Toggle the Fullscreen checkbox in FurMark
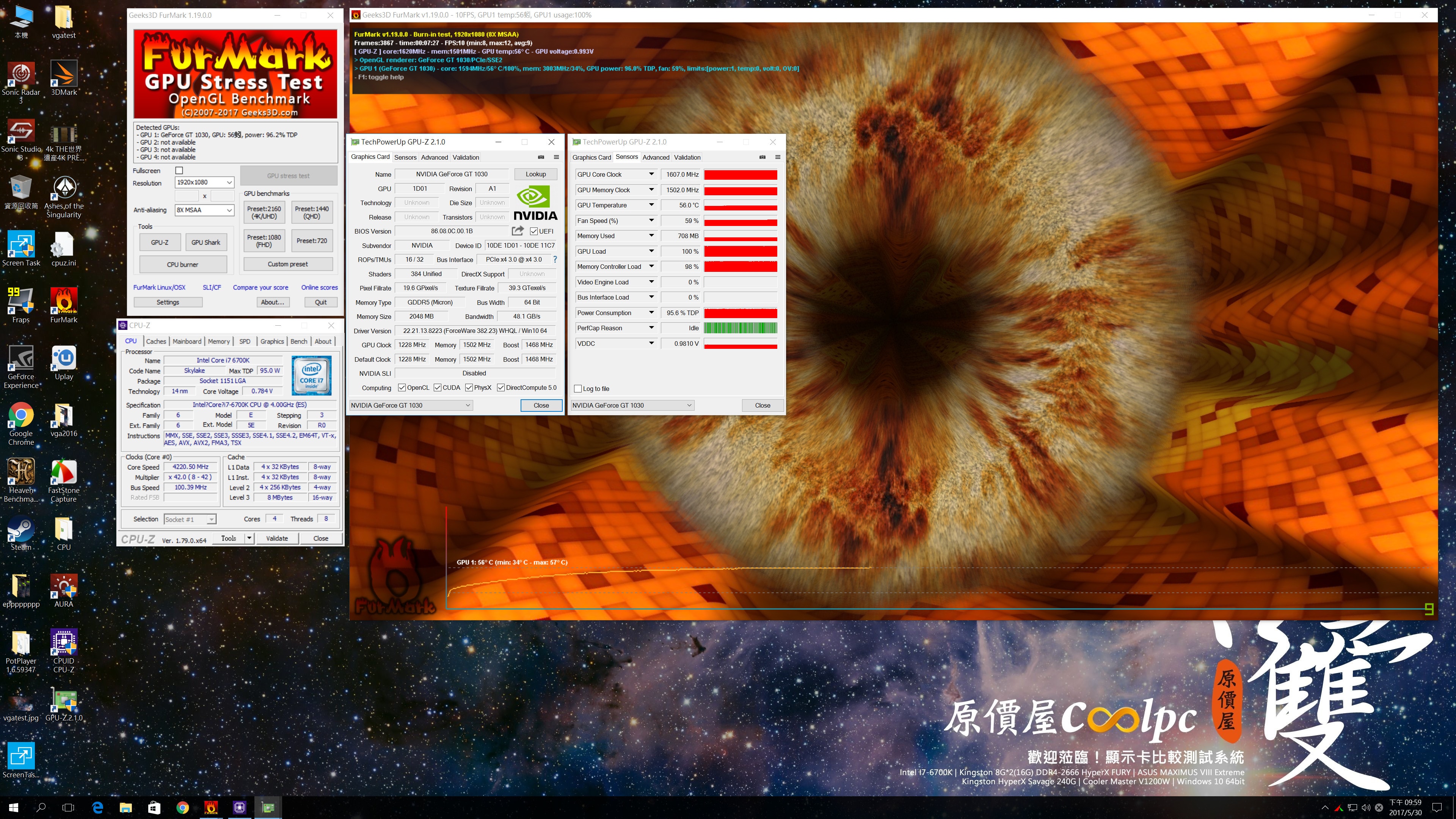Image resolution: width=1456 pixels, height=819 pixels. [x=179, y=170]
